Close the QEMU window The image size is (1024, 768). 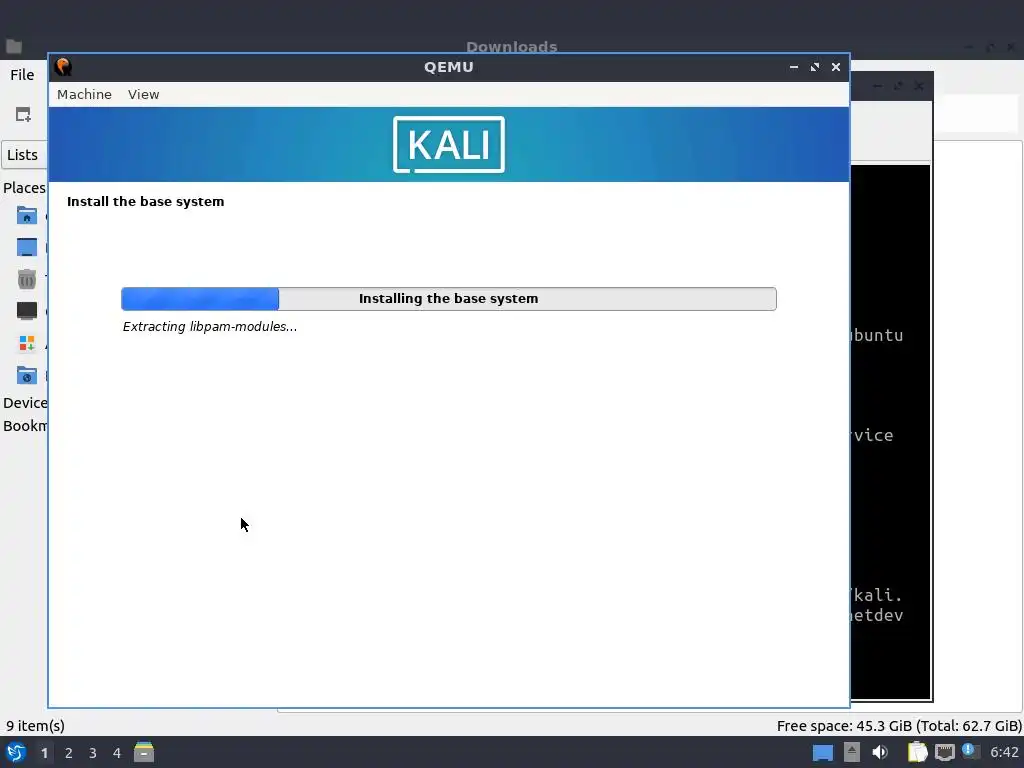pyautogui.click(x=836, y=67)
